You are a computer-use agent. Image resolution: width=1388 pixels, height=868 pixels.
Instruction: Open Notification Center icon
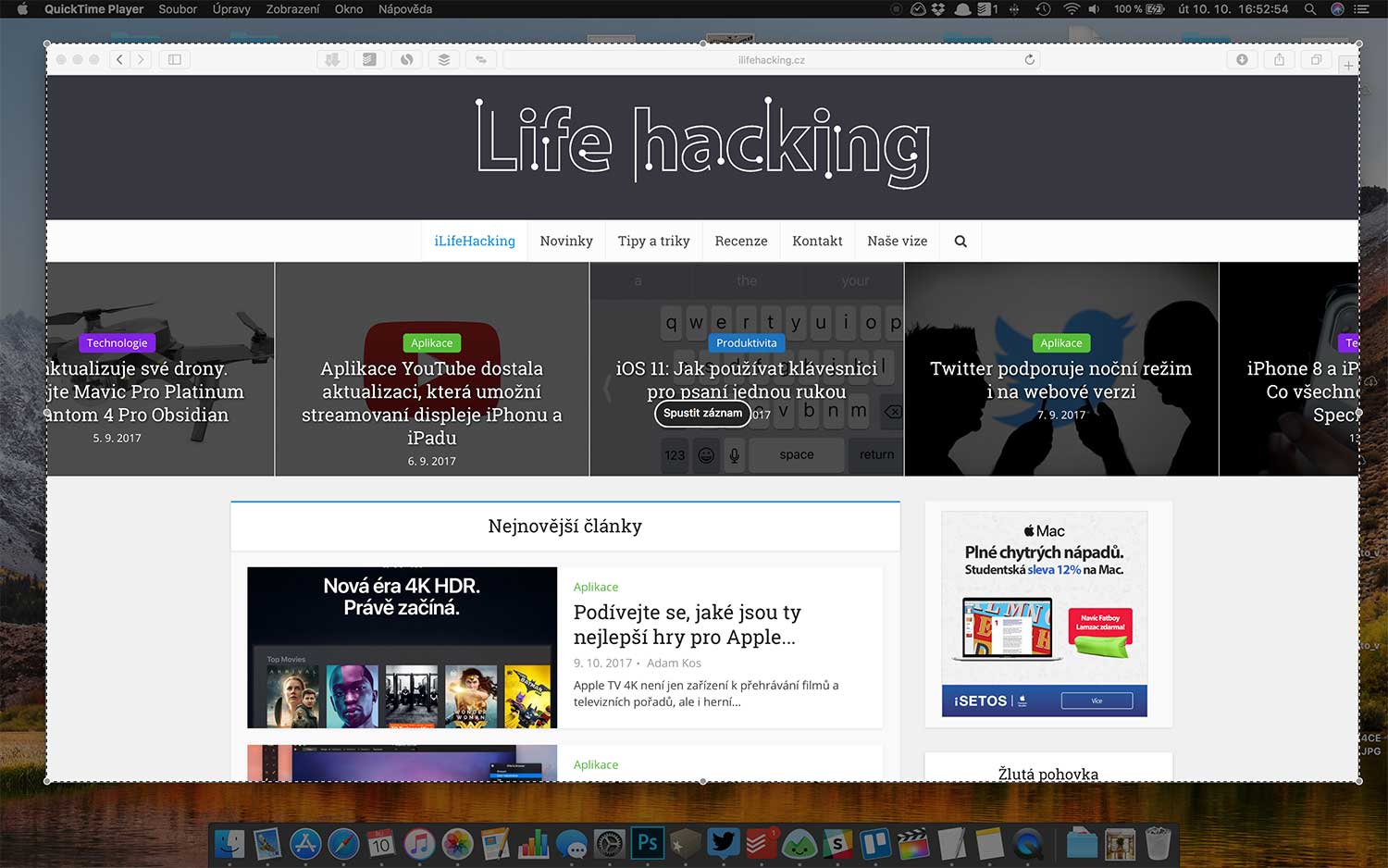[x=1361, y=9]
